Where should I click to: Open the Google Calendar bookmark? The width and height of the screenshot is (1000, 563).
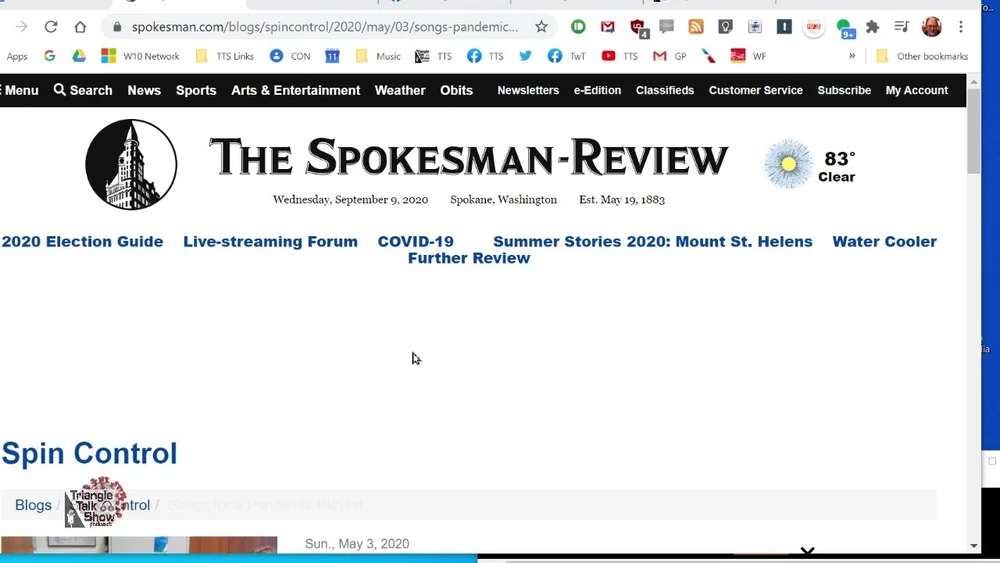pos(332,56)
